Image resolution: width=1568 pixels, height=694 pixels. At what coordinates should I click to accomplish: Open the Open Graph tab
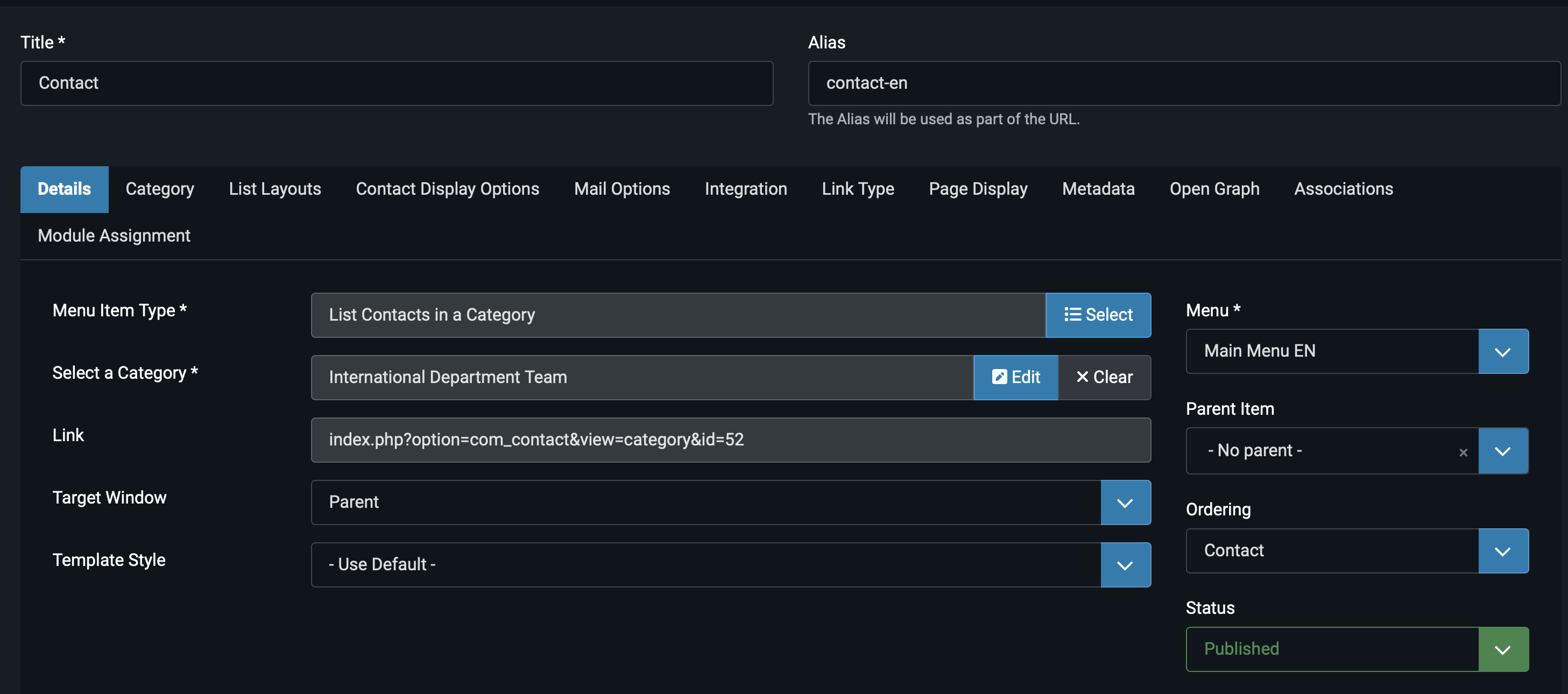coord(1214,189)
